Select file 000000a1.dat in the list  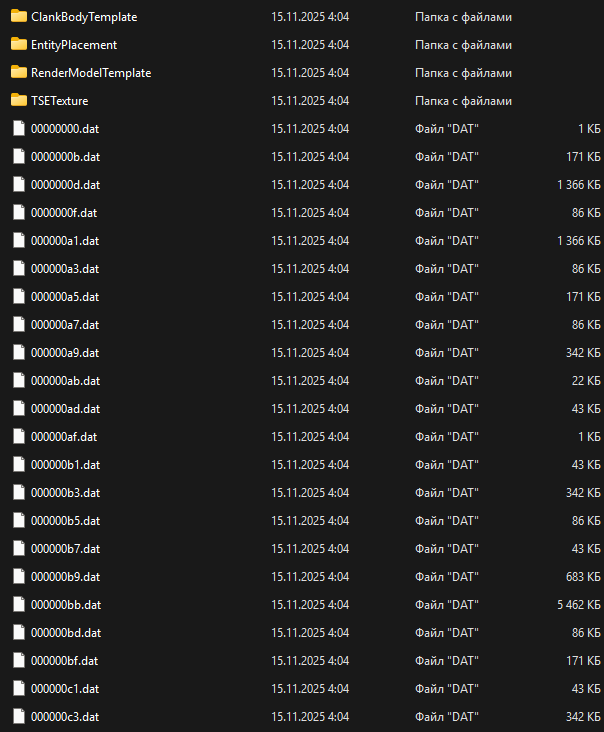click(65, 241)
